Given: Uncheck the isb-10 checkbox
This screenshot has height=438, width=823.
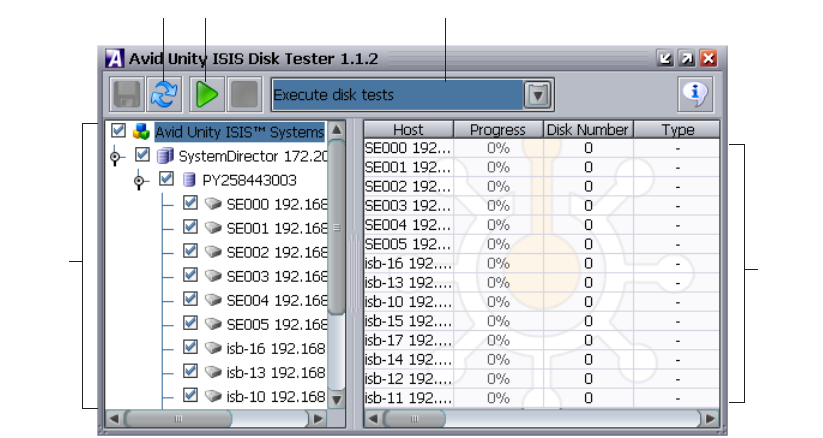Looking at the screenshot, I should [x=191, y=395].
